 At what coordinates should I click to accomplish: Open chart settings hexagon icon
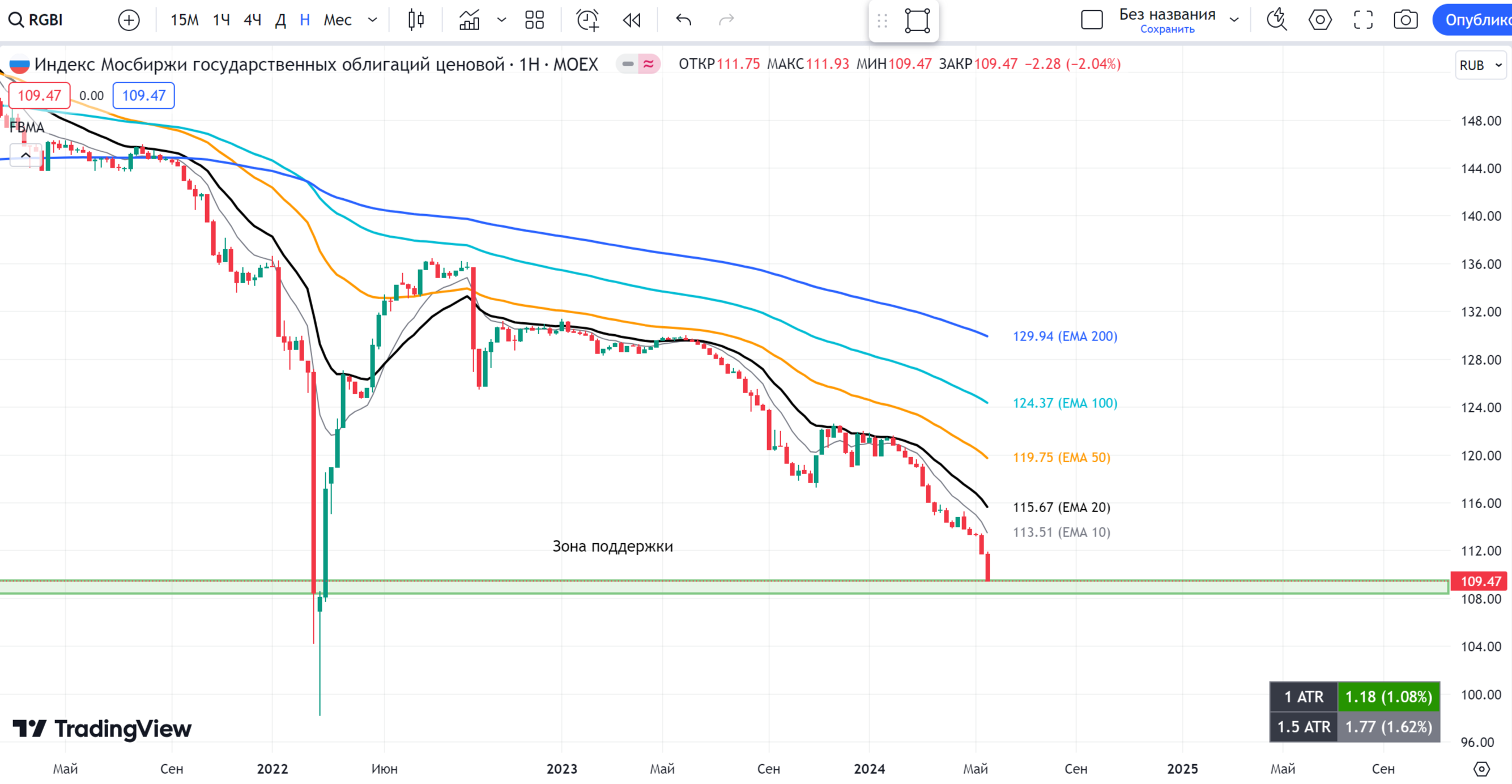(1319, 20)
